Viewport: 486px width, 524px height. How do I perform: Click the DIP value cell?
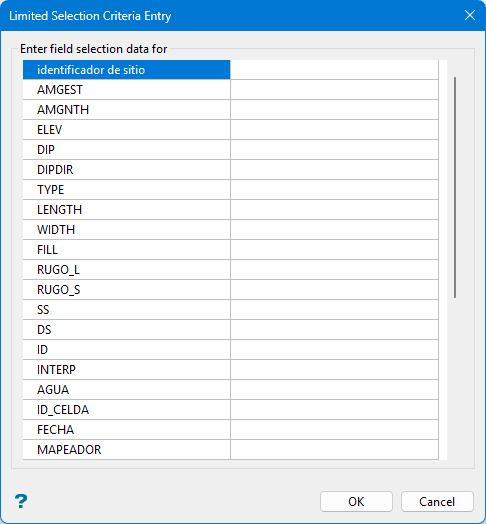point(334,150)
